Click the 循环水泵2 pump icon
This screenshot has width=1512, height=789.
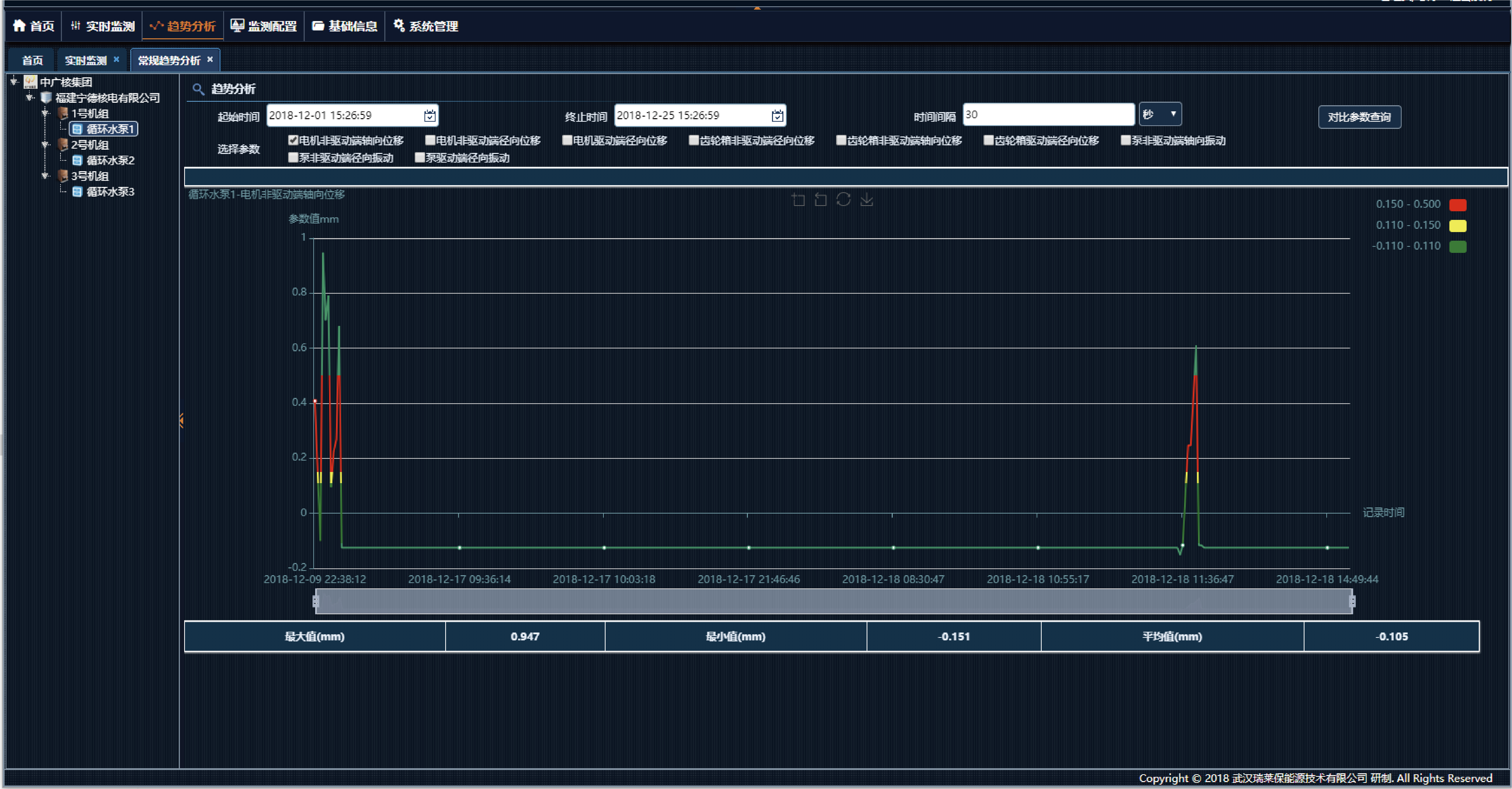tap(77, 160)
